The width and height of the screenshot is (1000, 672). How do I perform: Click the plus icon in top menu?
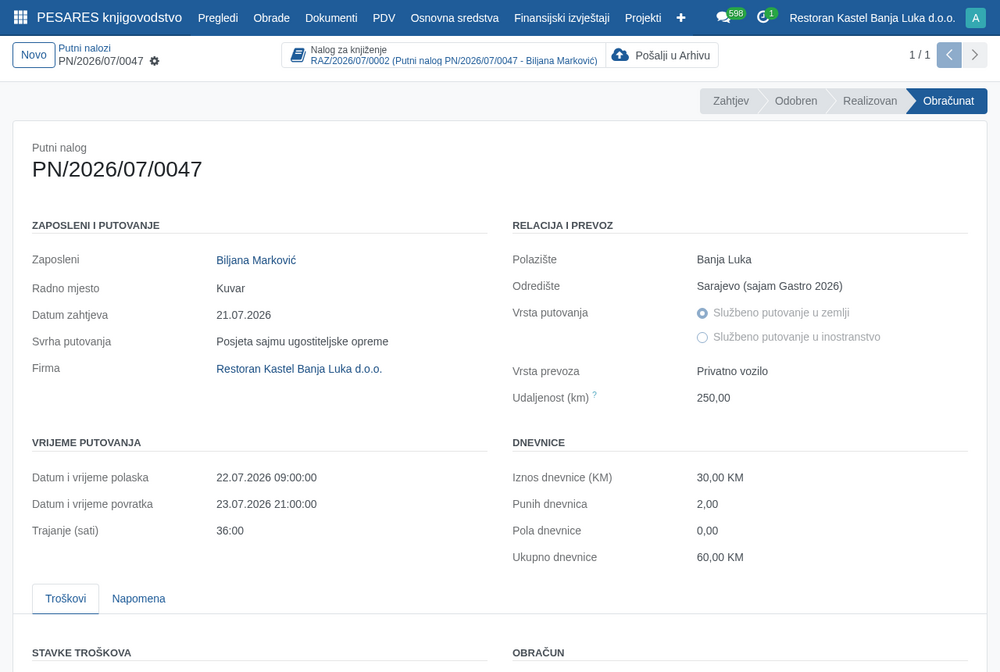[x=681, y=18]
